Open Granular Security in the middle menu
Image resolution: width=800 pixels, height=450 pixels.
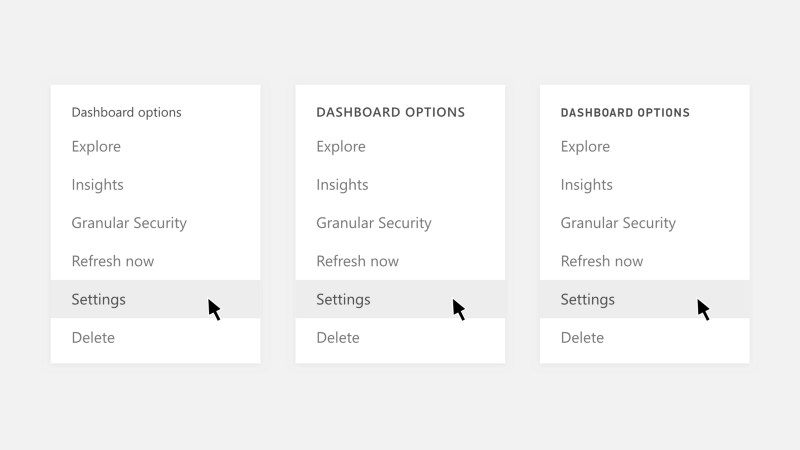[374, 223]
